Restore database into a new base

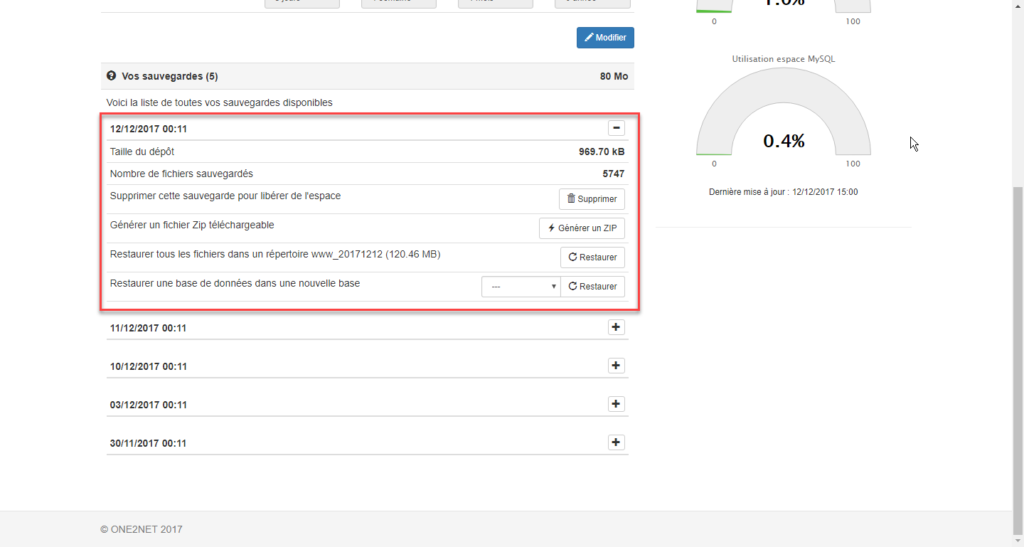pos(592,287)
